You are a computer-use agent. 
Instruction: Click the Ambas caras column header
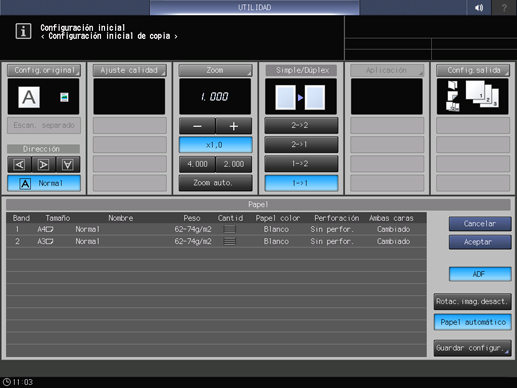pos(391,218)
